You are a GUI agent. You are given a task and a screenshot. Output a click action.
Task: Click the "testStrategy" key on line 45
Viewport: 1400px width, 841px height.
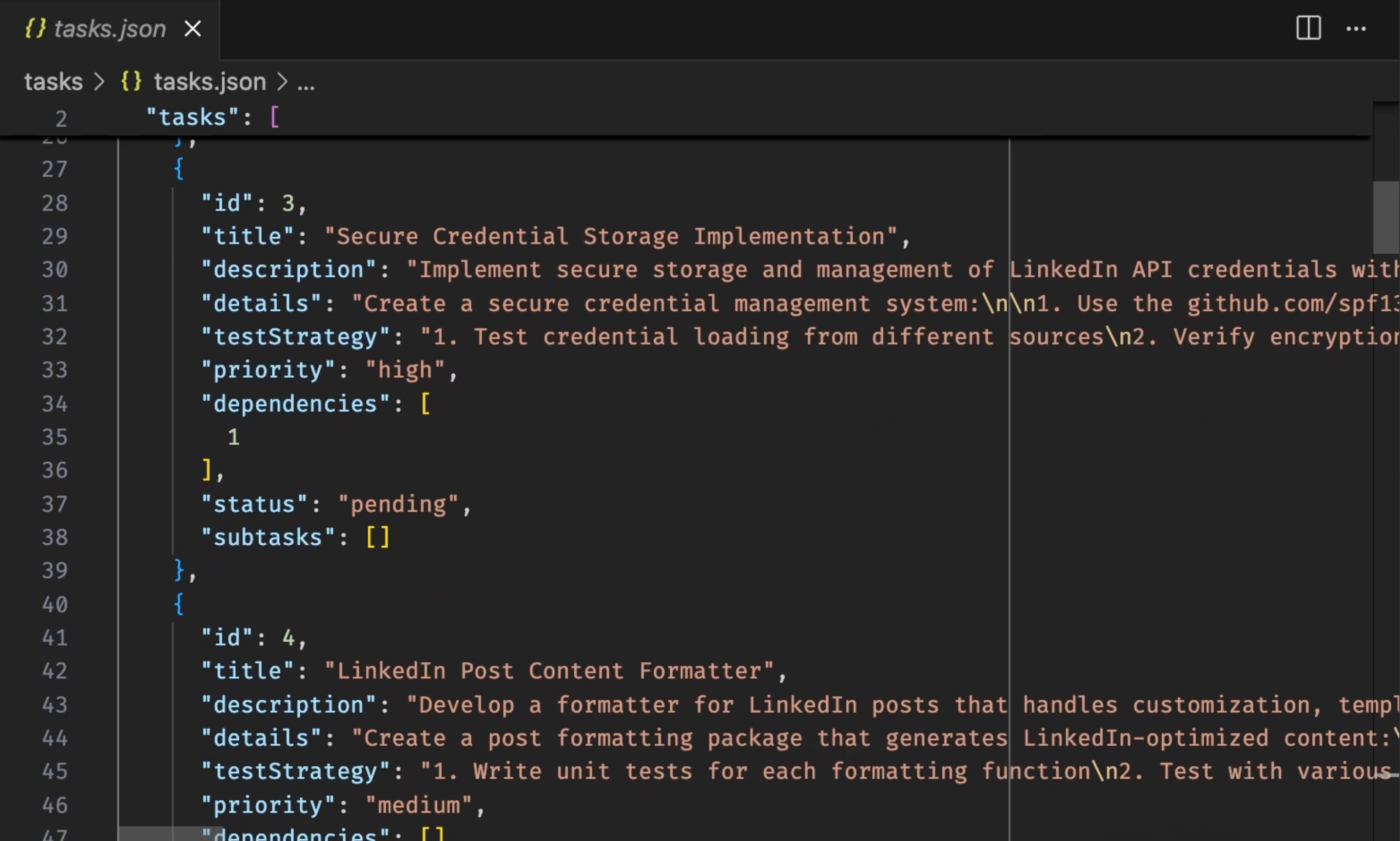point(296,771)
